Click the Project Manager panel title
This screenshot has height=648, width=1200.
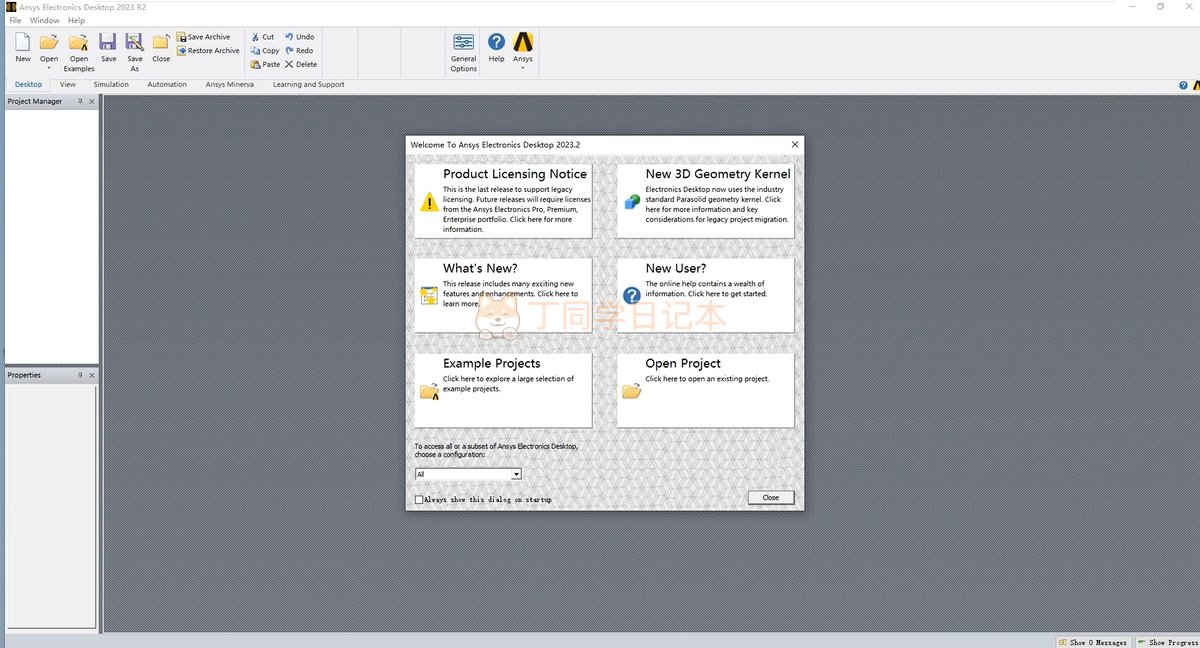pyautogui.click(x=35, y=101)
